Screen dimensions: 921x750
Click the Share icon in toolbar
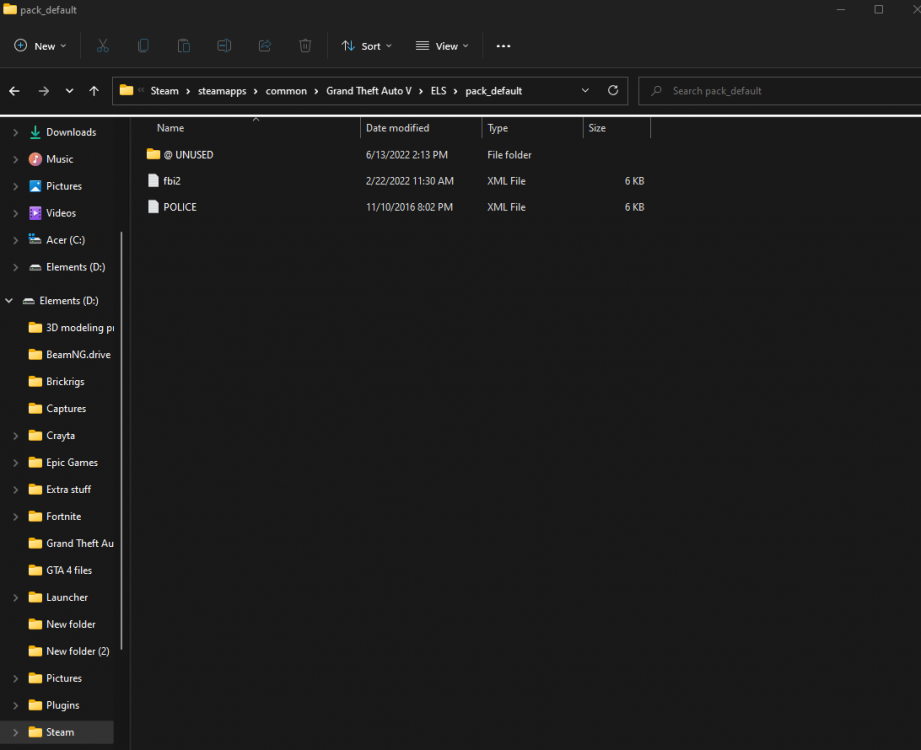click(265, 46)
